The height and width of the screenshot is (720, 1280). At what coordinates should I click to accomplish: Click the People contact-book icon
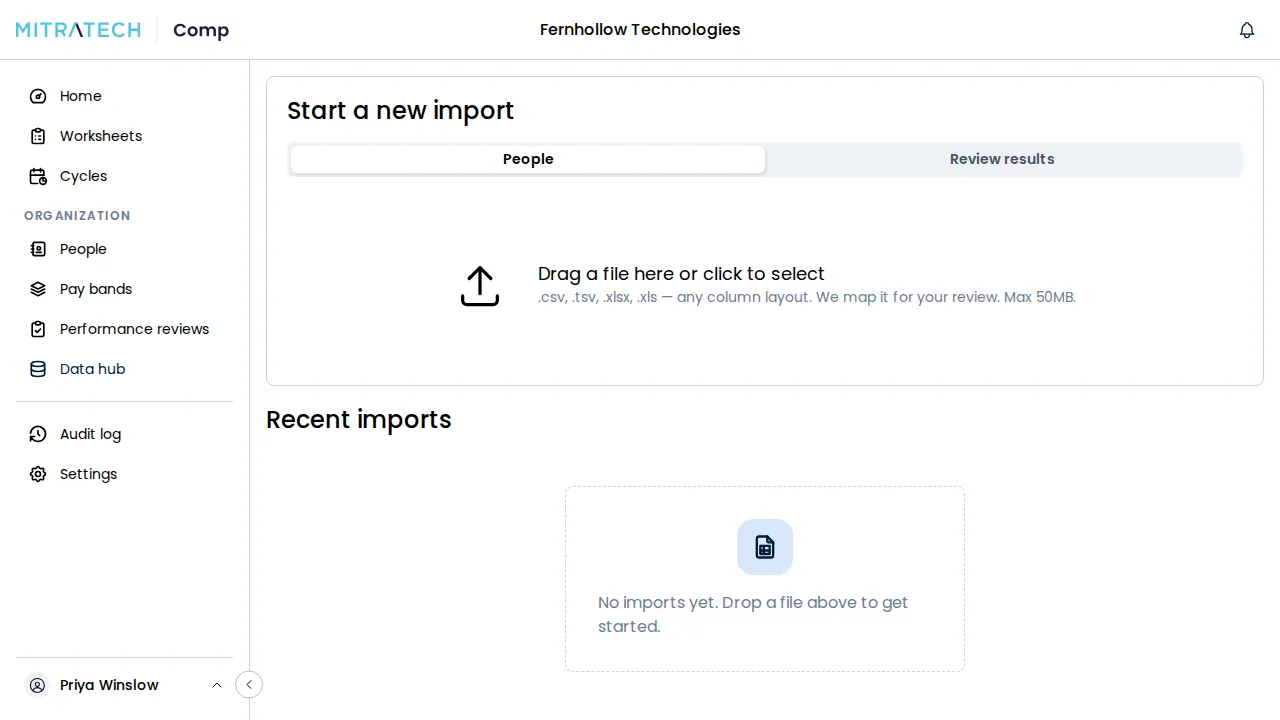[x=38, y=249]
